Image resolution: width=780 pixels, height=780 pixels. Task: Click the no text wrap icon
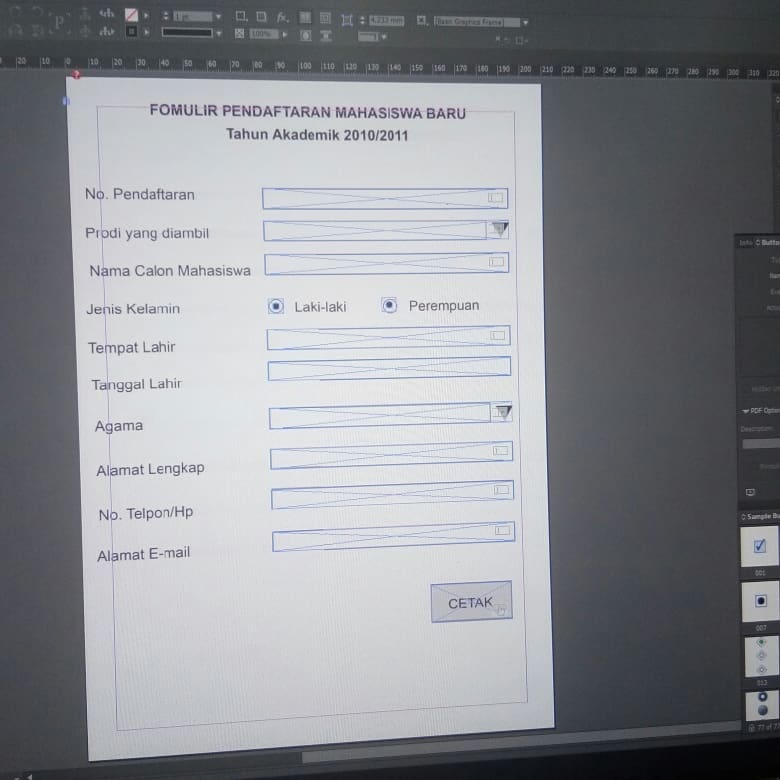[305, 18]
